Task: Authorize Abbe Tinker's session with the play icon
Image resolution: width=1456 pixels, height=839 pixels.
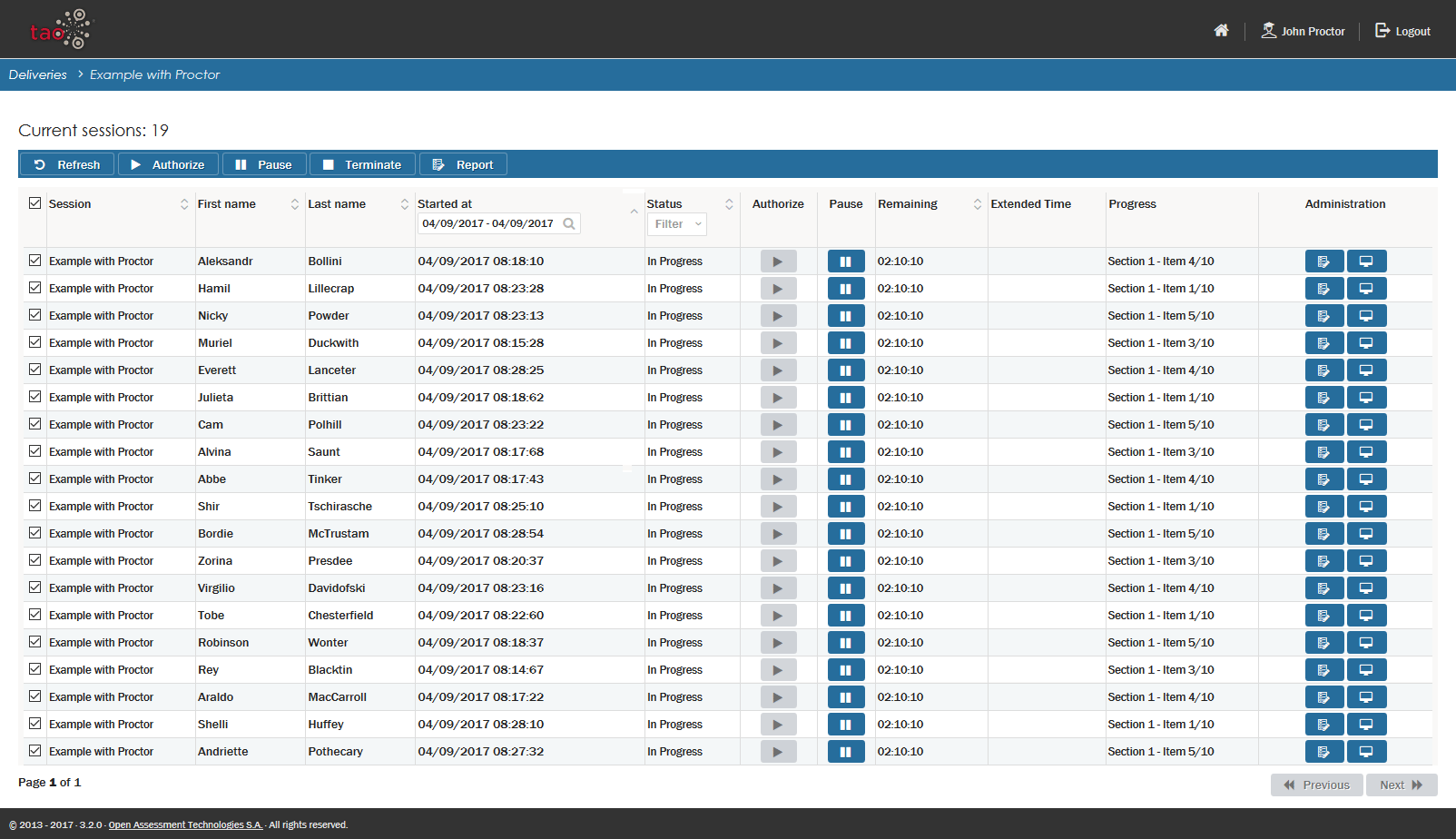Action: pos(778,479)
